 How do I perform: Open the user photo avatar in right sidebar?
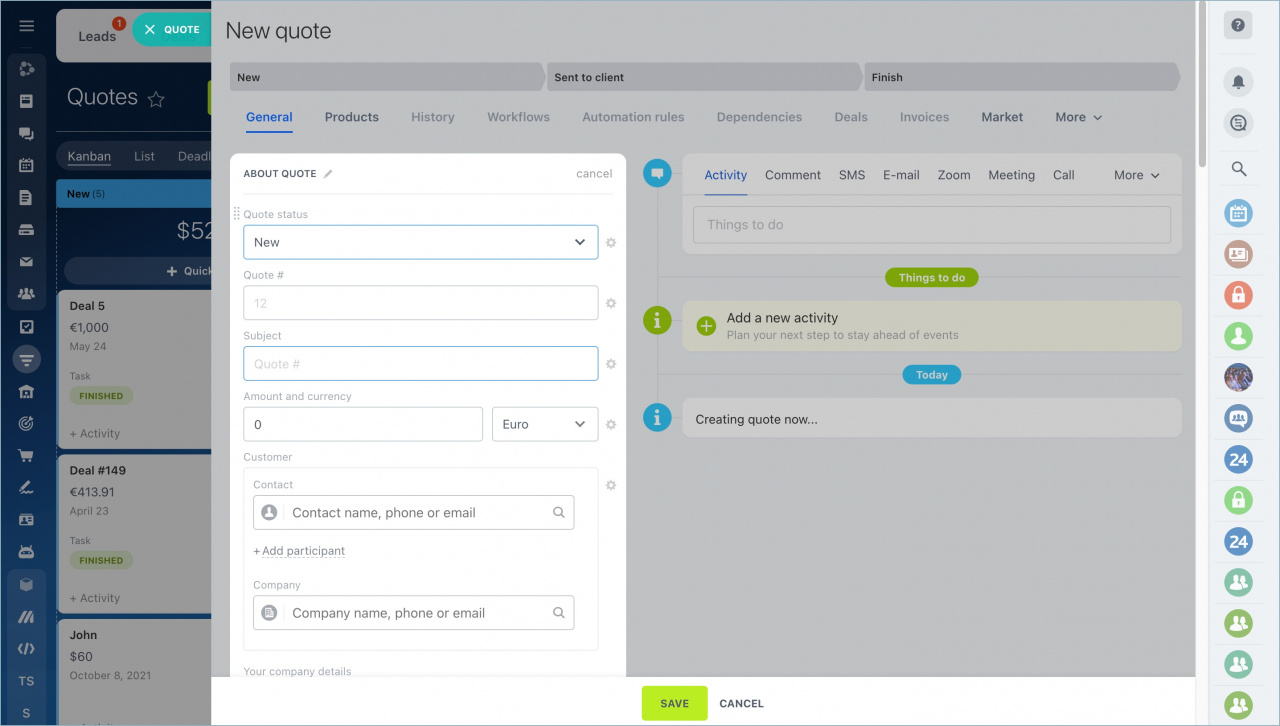(1238, 377)
